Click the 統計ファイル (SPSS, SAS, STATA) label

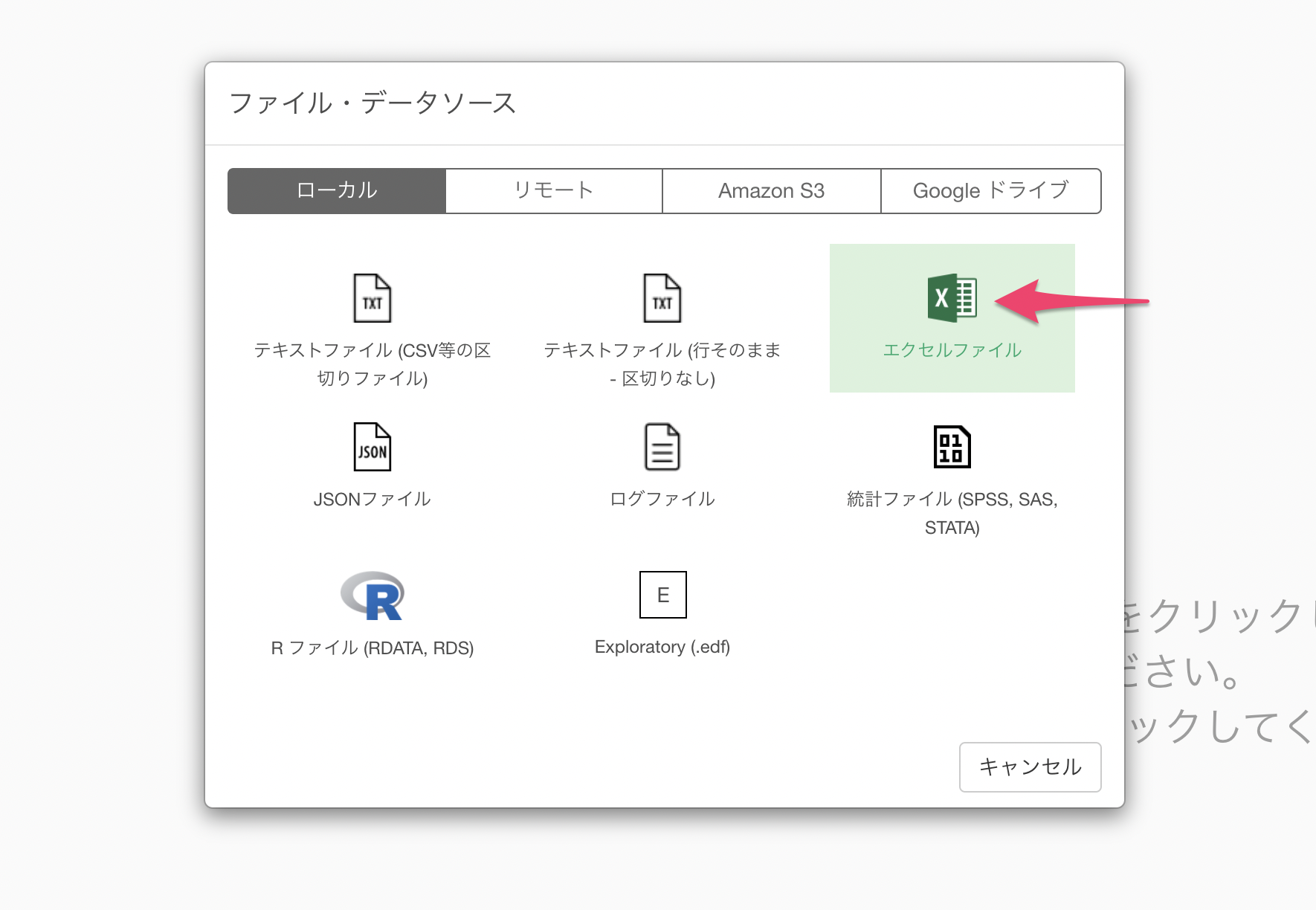952,513
